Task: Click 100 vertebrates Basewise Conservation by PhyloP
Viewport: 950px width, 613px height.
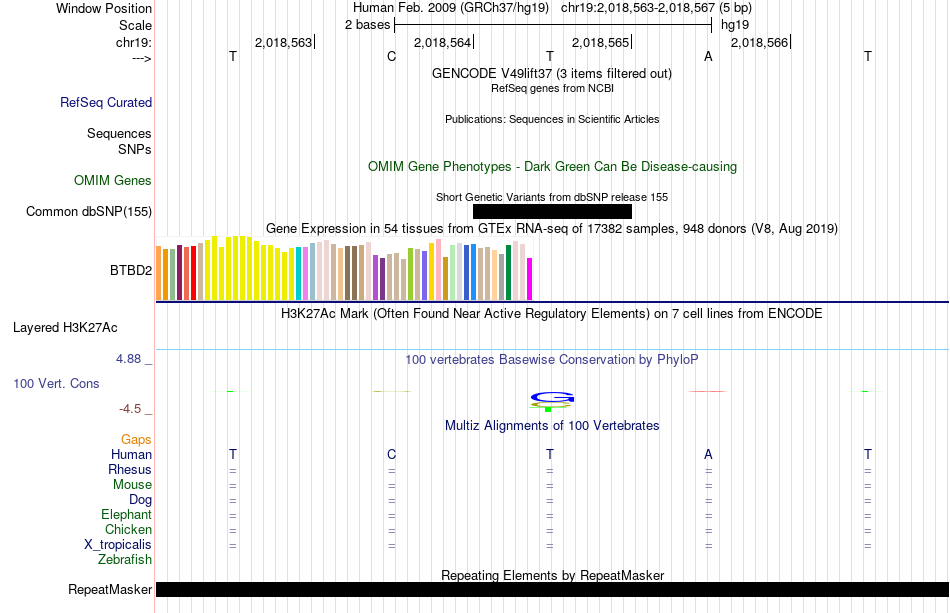Action: point(552,359)
